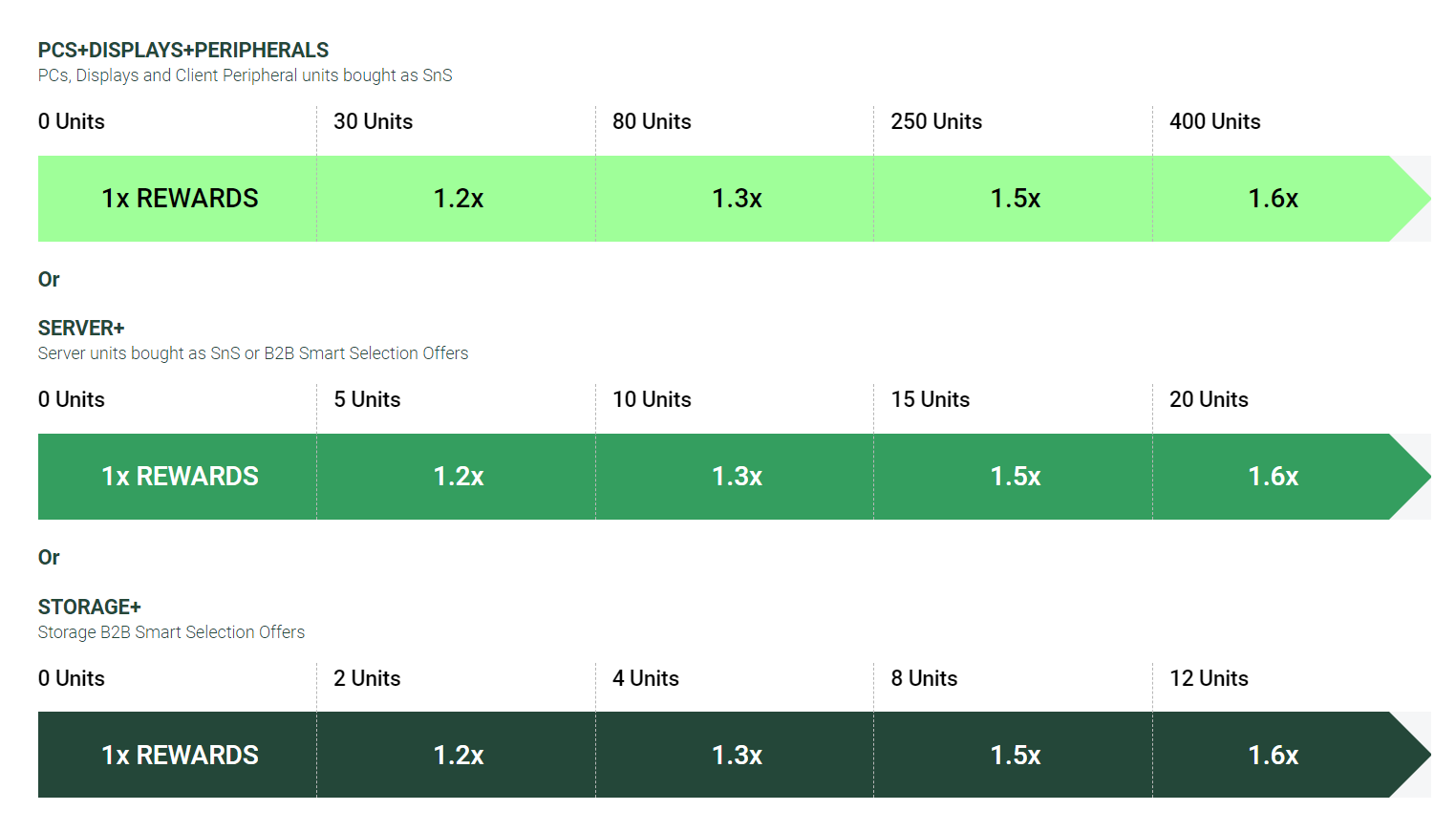Click the 1.6x segment in the light green bar
Screen dimensions: 1456x832
[x=1273, y=199]
